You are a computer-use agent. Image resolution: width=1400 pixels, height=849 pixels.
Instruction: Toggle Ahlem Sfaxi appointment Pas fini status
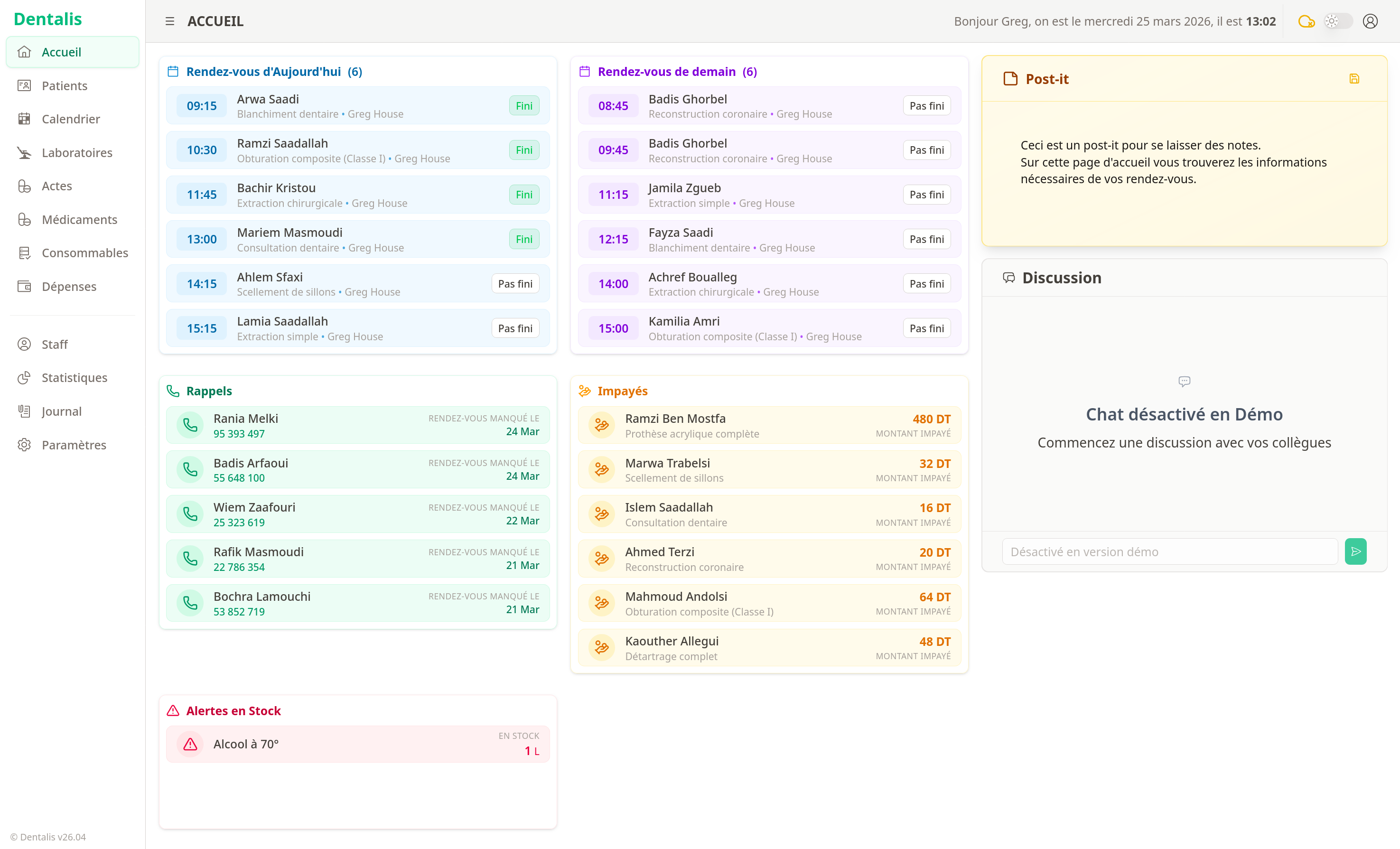point(515,284)
